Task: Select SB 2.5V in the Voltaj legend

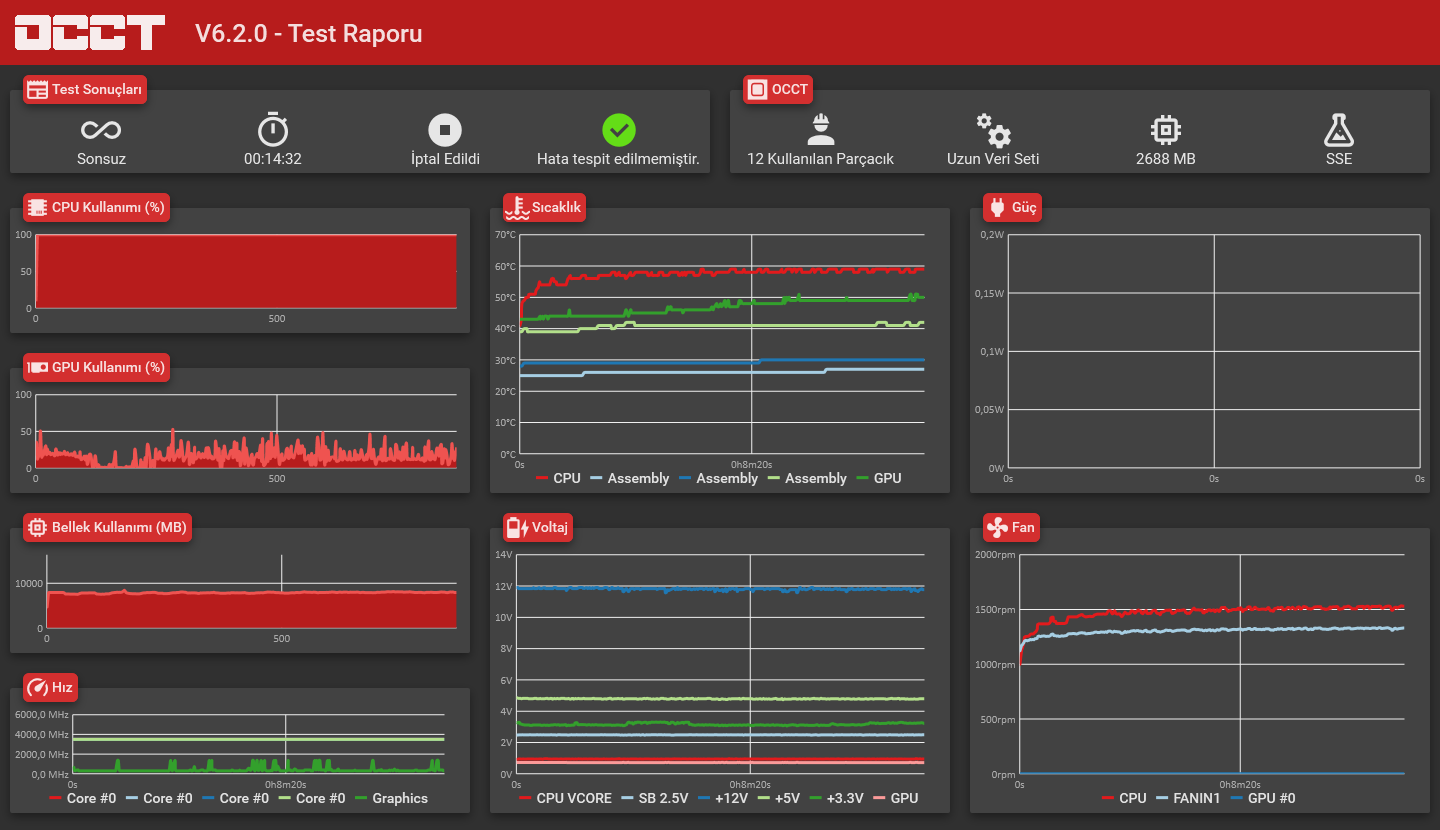Action: 654,798
